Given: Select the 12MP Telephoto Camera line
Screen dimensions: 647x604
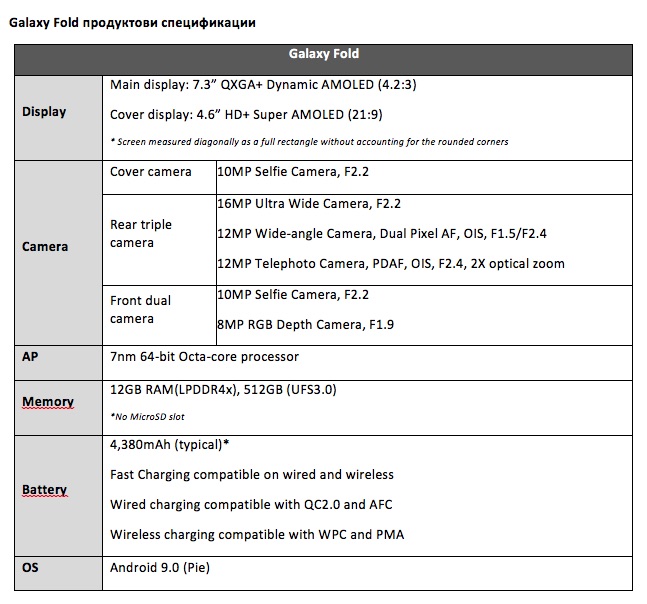Looking at the screenshot, I should coord(391,264).
